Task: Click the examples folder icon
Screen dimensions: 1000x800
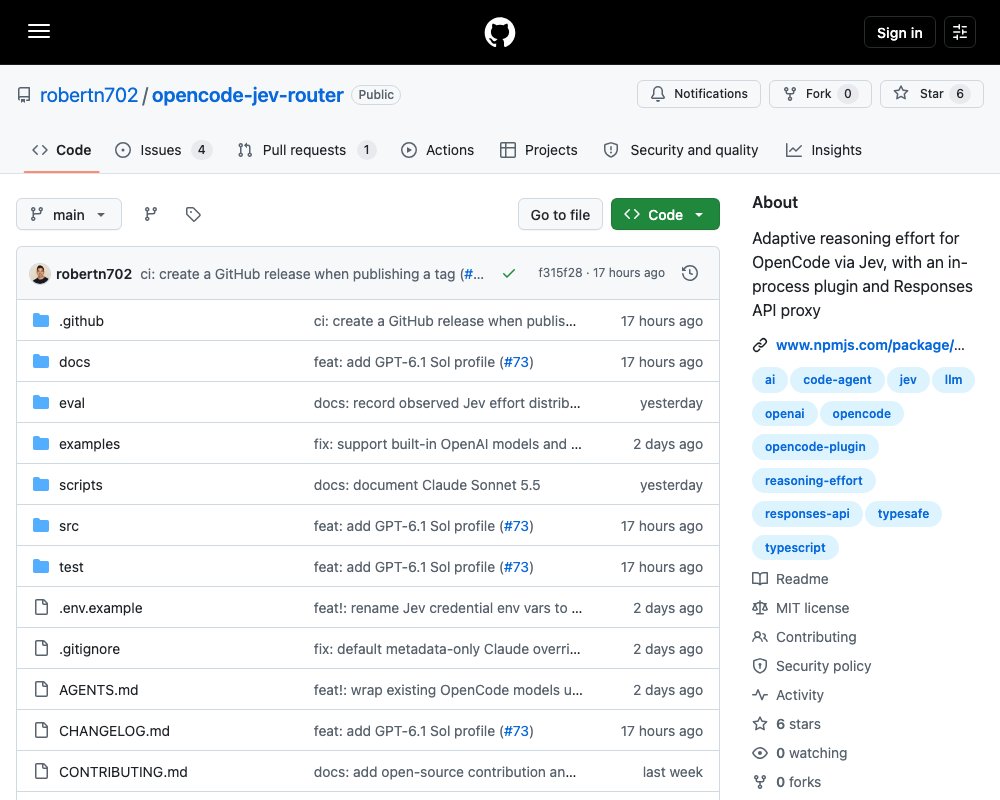Action: 41,443
